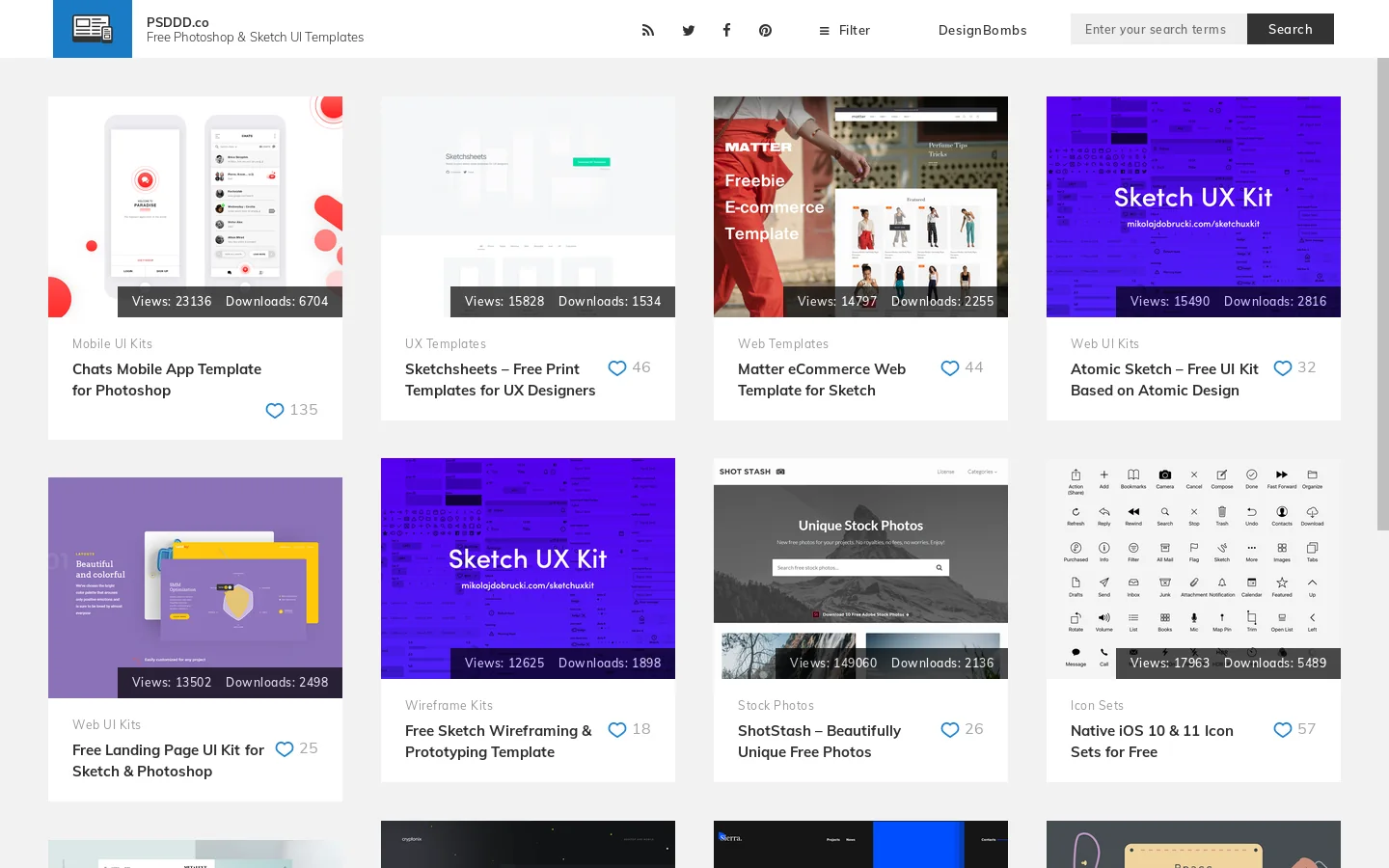Open Web Templates category

[782, 343]
